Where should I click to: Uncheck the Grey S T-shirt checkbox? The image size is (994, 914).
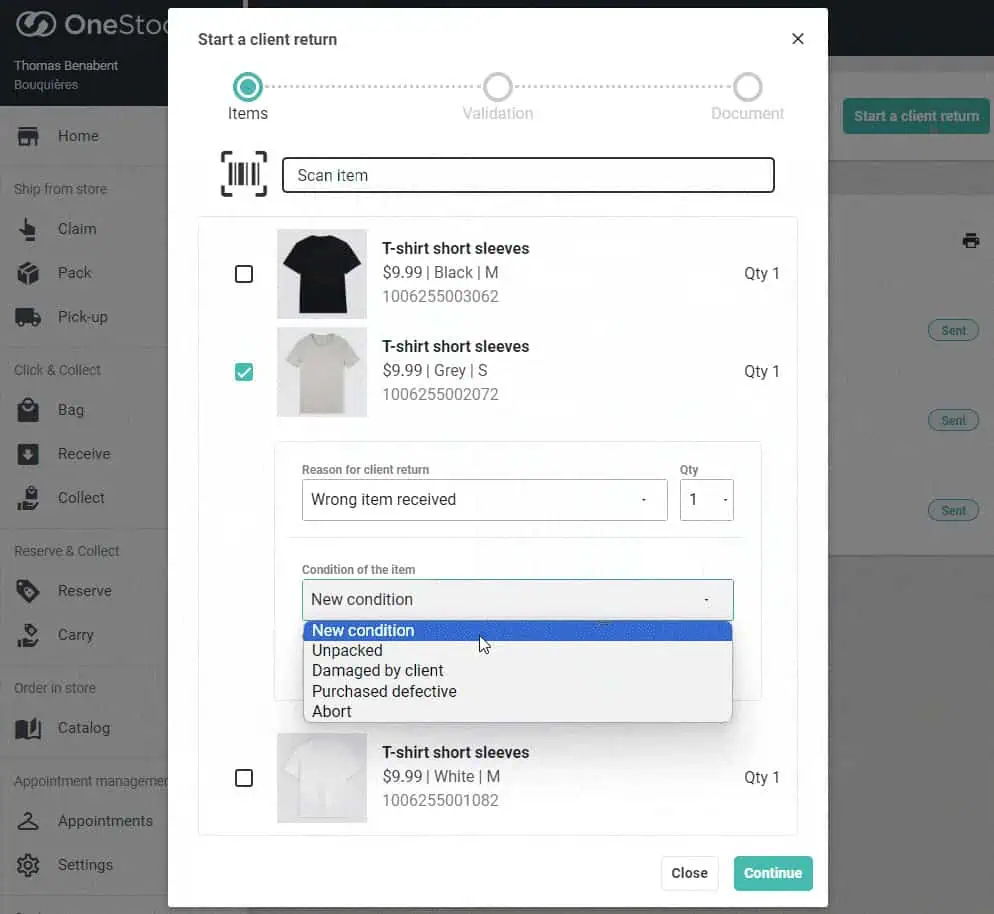point(243,372)
